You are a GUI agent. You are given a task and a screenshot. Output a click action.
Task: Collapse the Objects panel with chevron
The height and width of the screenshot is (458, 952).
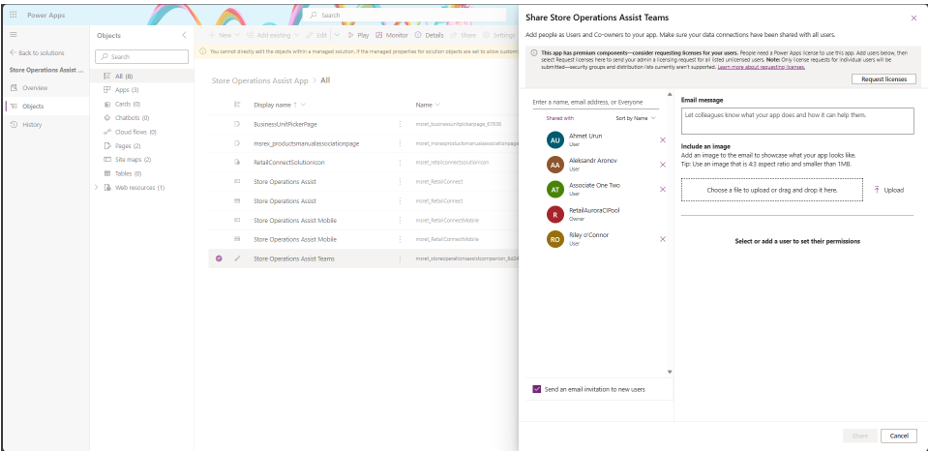(184, 35)
